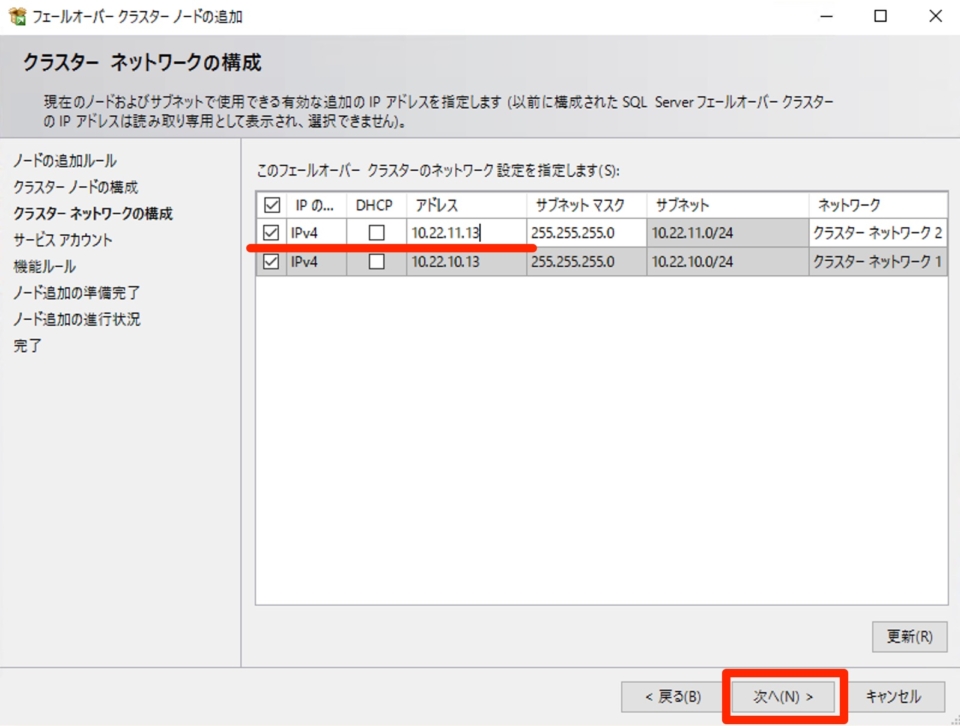
Task: Close the wizard window
Action: [x=935, y=17]
